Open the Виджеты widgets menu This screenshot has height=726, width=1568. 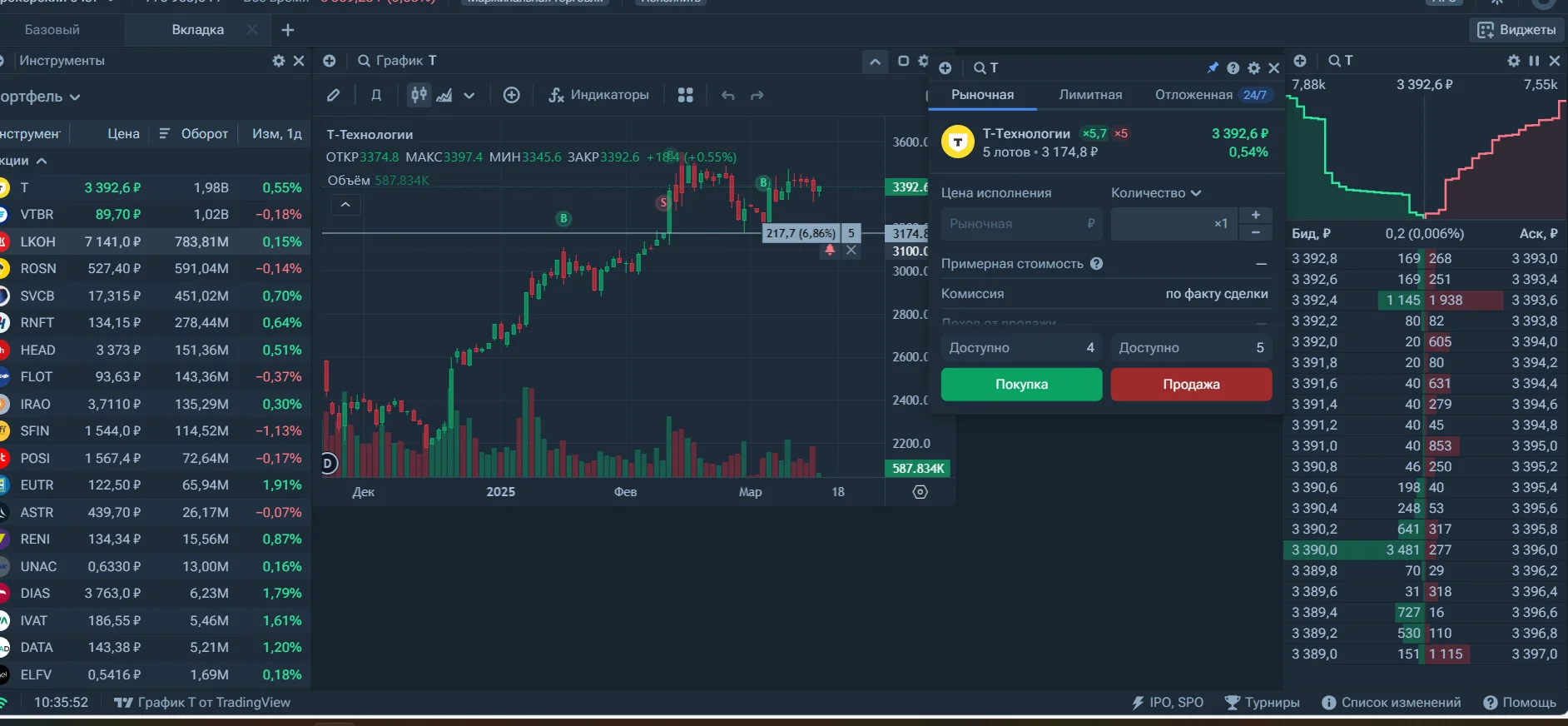(x=1516, y=30)
